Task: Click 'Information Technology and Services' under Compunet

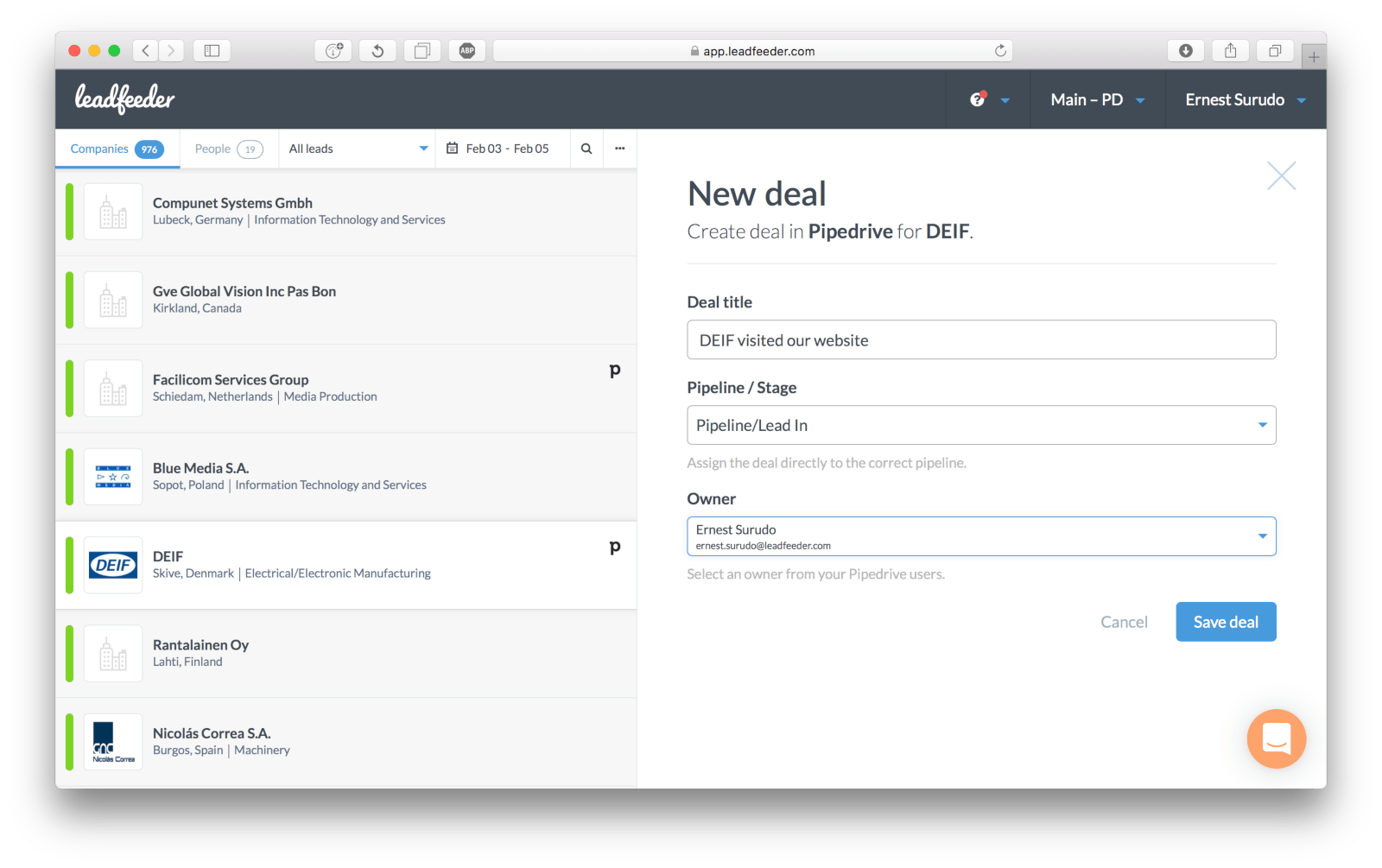Action: click(x=350, y=220)
